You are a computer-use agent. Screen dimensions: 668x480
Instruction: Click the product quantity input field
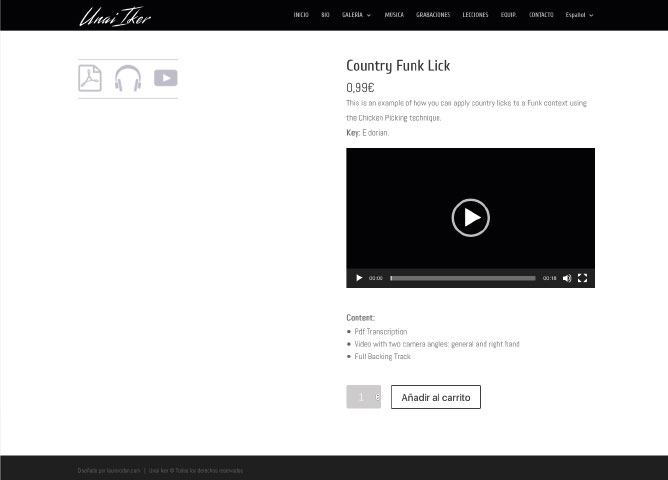360,397
